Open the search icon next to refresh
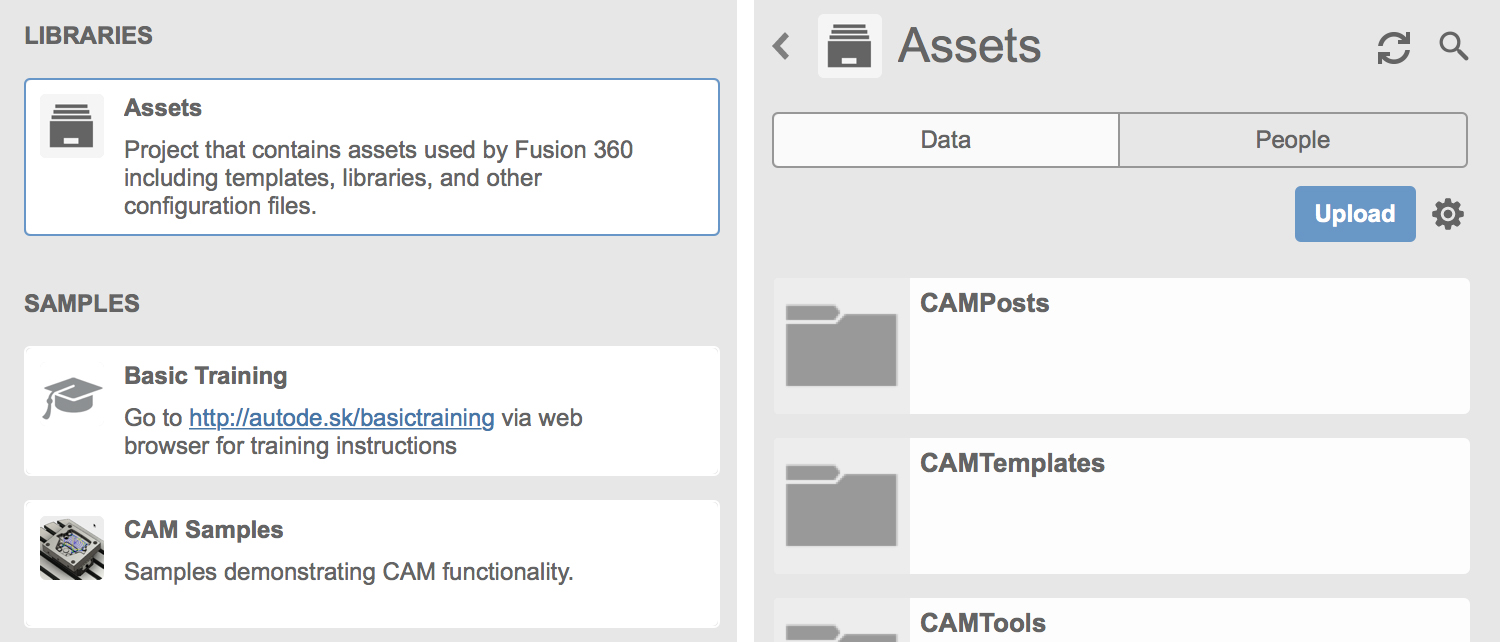Image resolution: width=1500 pixels, height=642 pixels. [1453, 46]
